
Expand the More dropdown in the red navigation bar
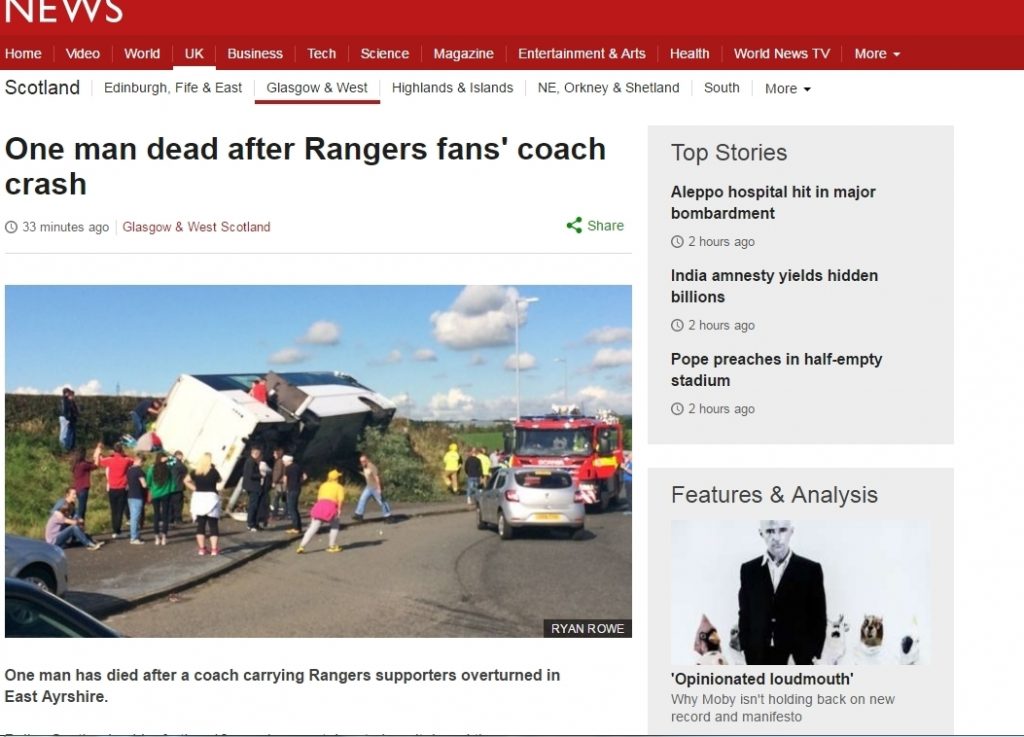[x=877, y=54]
